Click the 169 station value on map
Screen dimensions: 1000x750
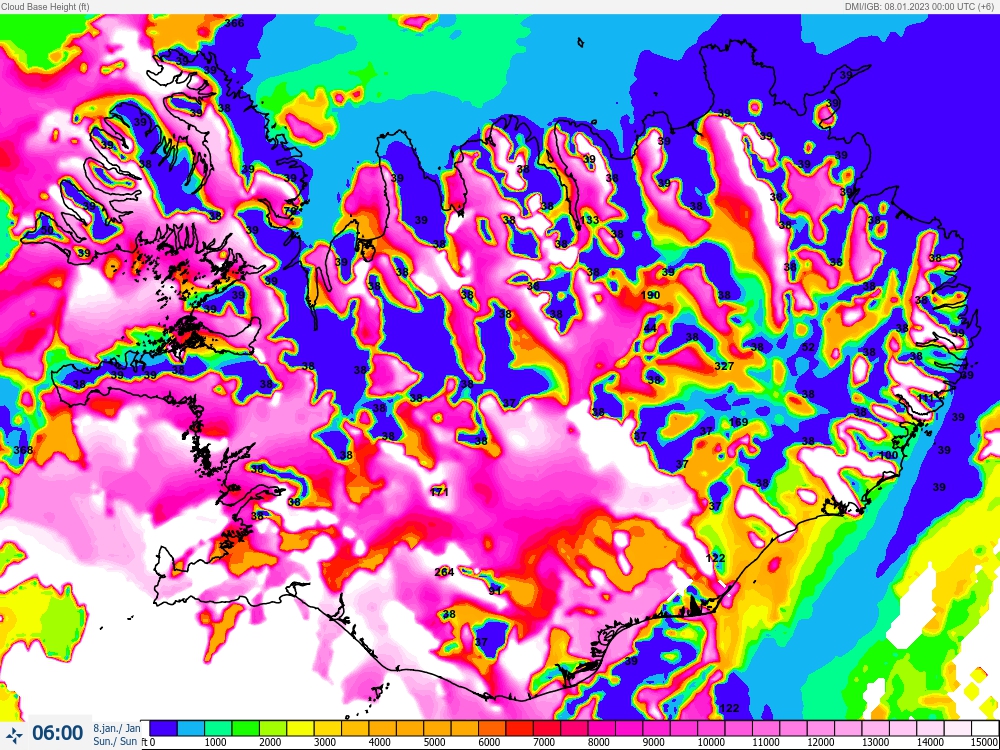click(x=739, y=422)
